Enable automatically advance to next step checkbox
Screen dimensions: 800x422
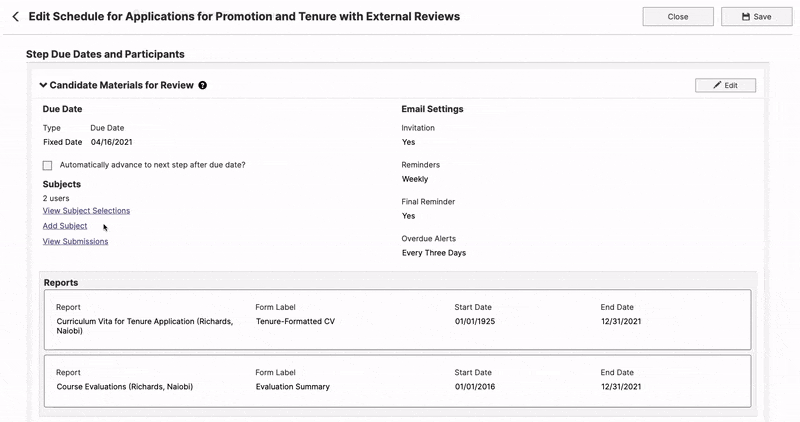pyautogui.click(x=47, y=165)
